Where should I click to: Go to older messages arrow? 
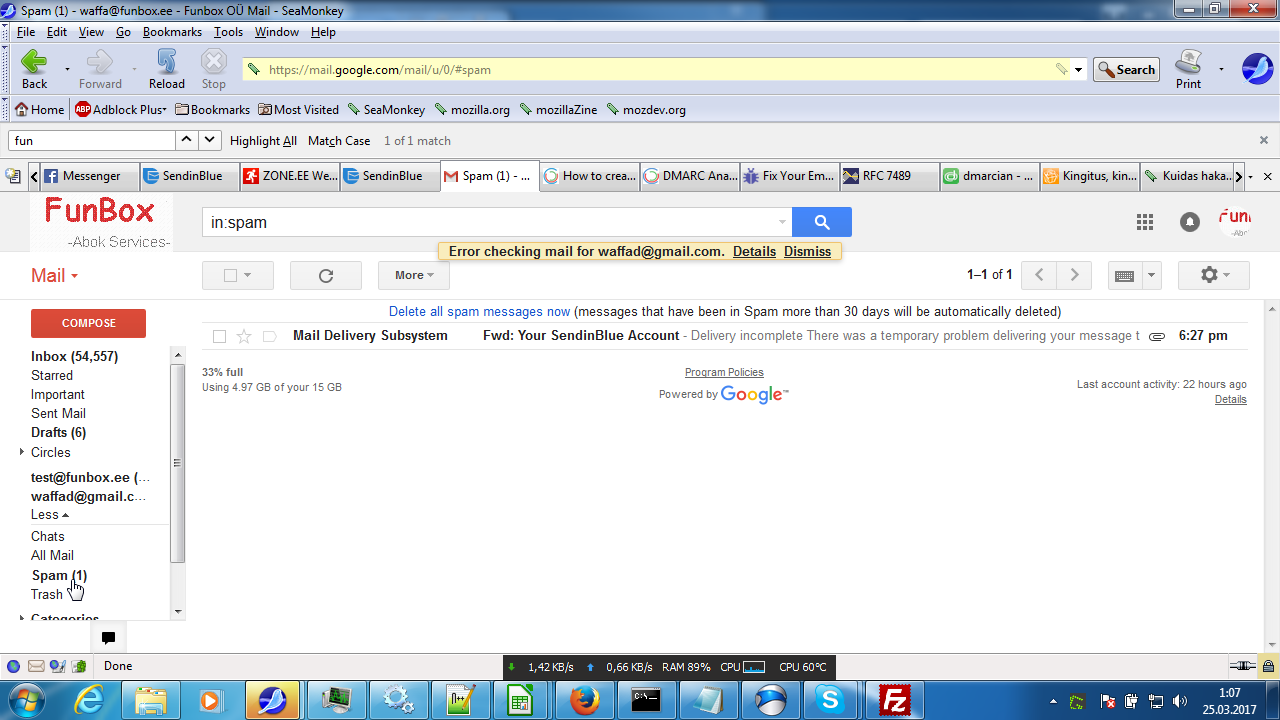(x=1074, y=275)
